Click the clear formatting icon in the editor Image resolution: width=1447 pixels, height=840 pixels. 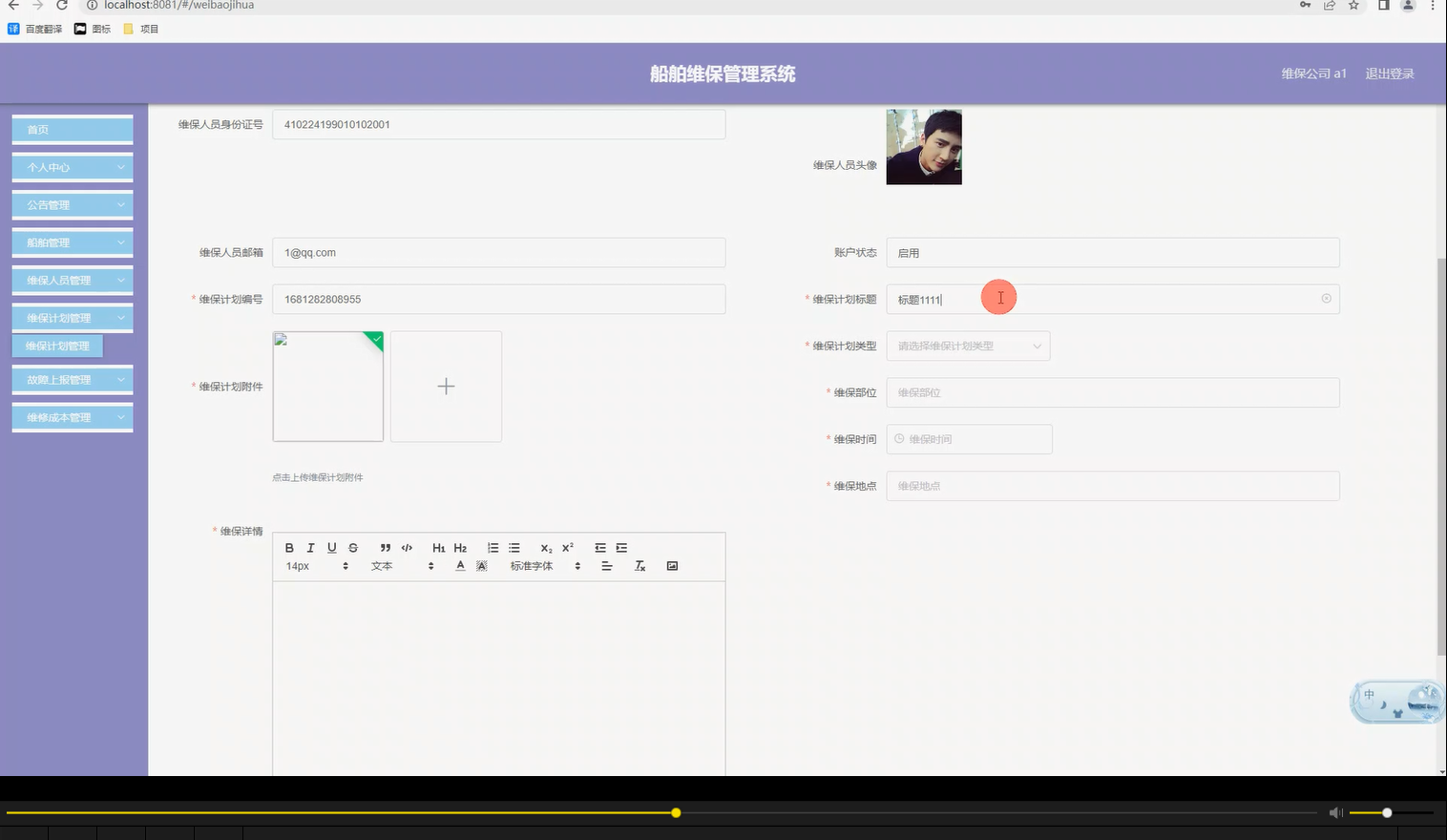pos(640,565)
